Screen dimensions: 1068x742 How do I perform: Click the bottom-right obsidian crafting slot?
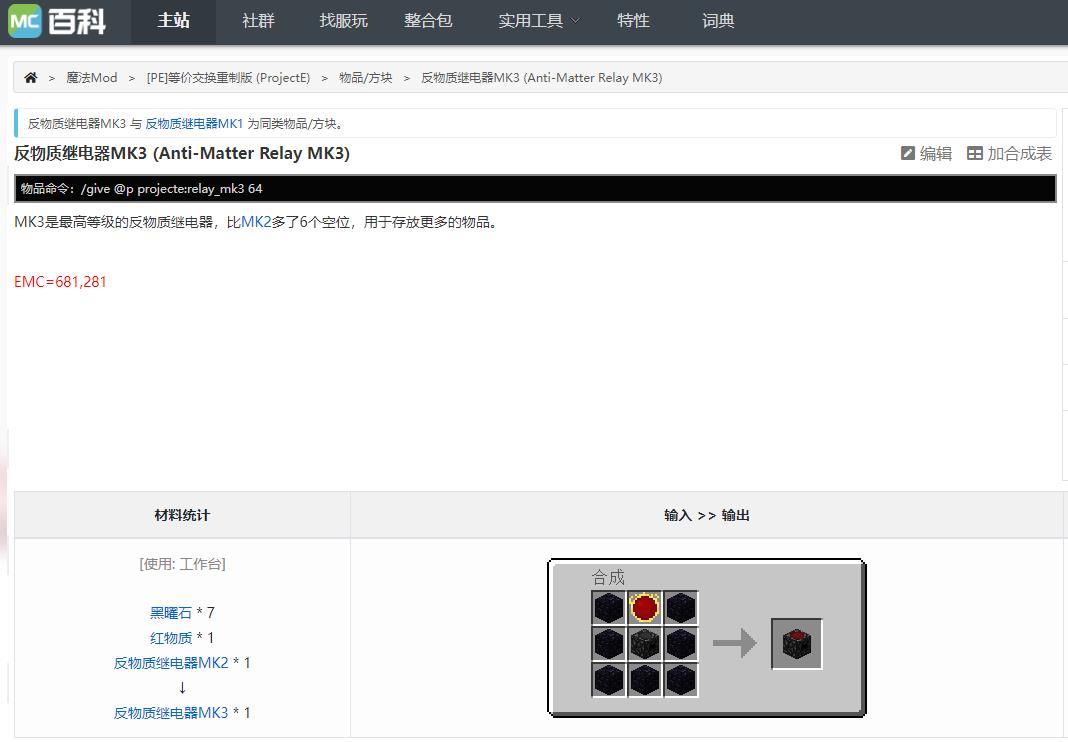coord(680,679)
